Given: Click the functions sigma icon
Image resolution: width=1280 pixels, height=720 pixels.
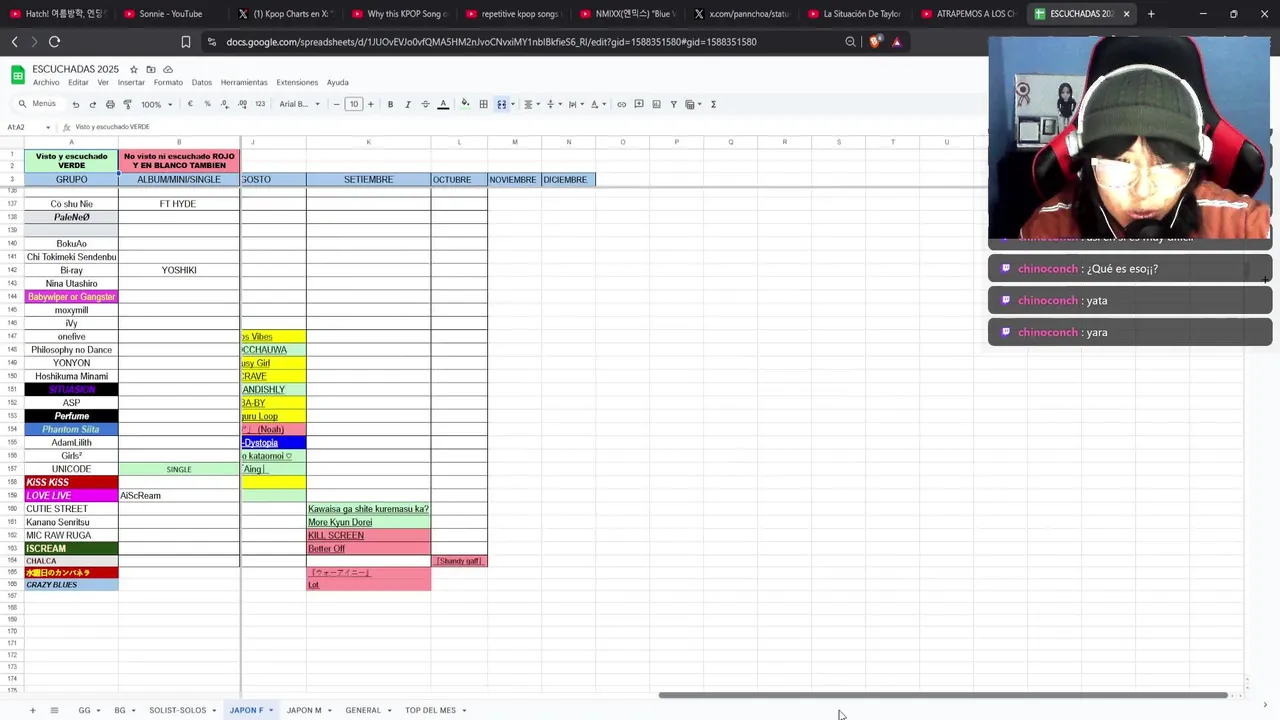Looking at the screenshot, I should (713, 104).
